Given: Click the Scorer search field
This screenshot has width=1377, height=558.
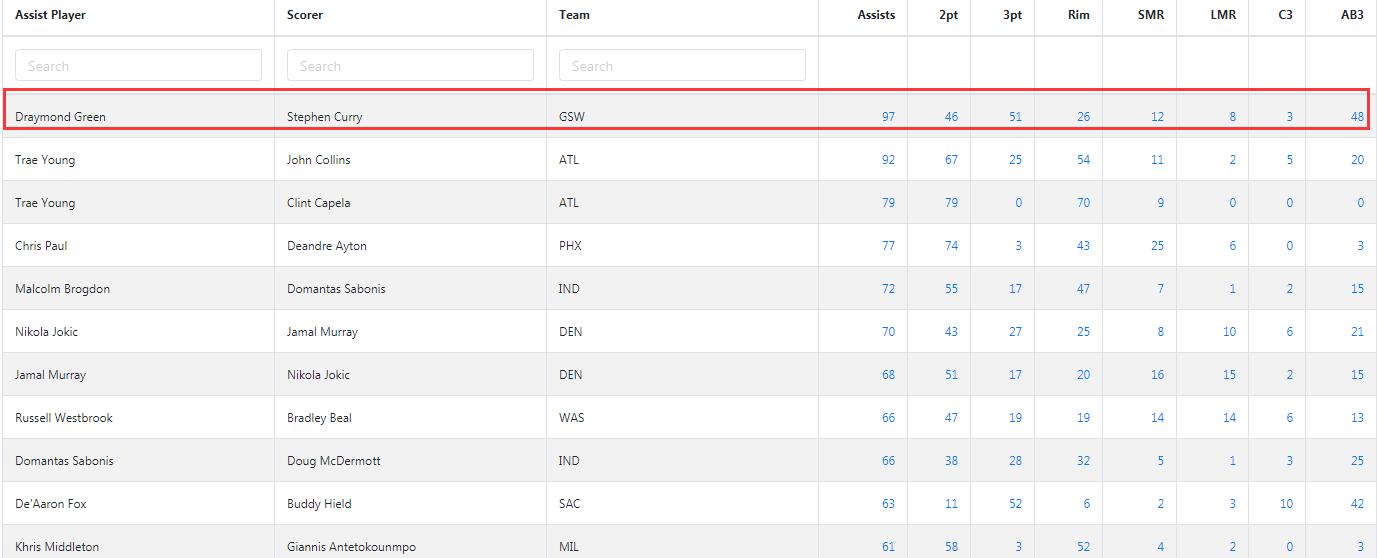Looking at the screenshot, I should tap(410, 65).
